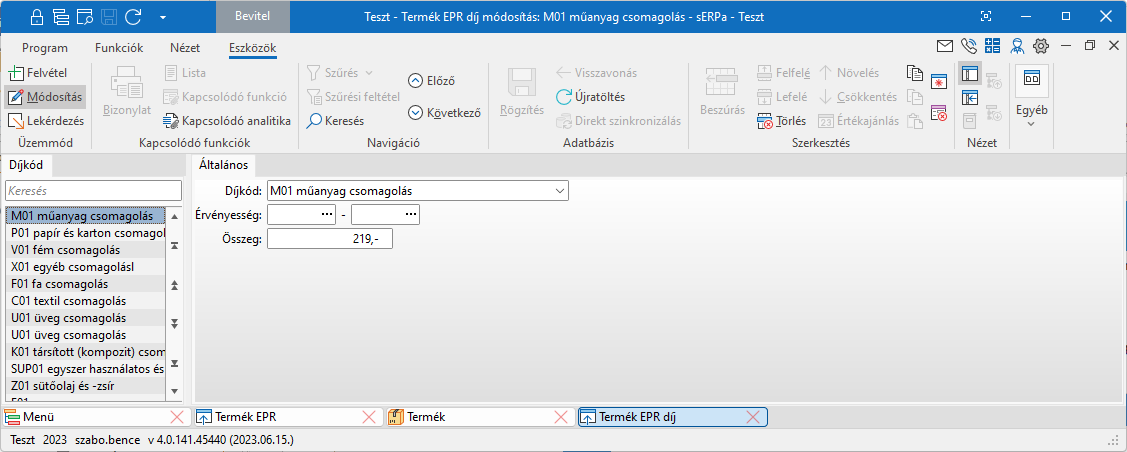The image size is (1127, 452).
Task: Open the settings gear icon
Action: pyautogui.click(x=1041, y=46)
